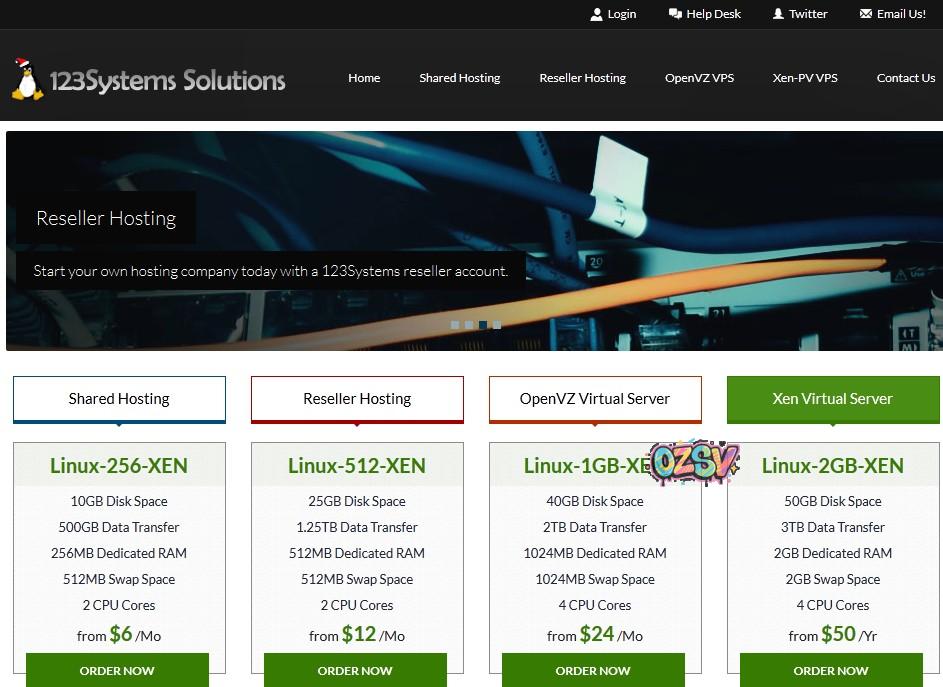The image size is (943, 687).
Task: Select the Xen Virtual Server tab
Action: [833, 399]
